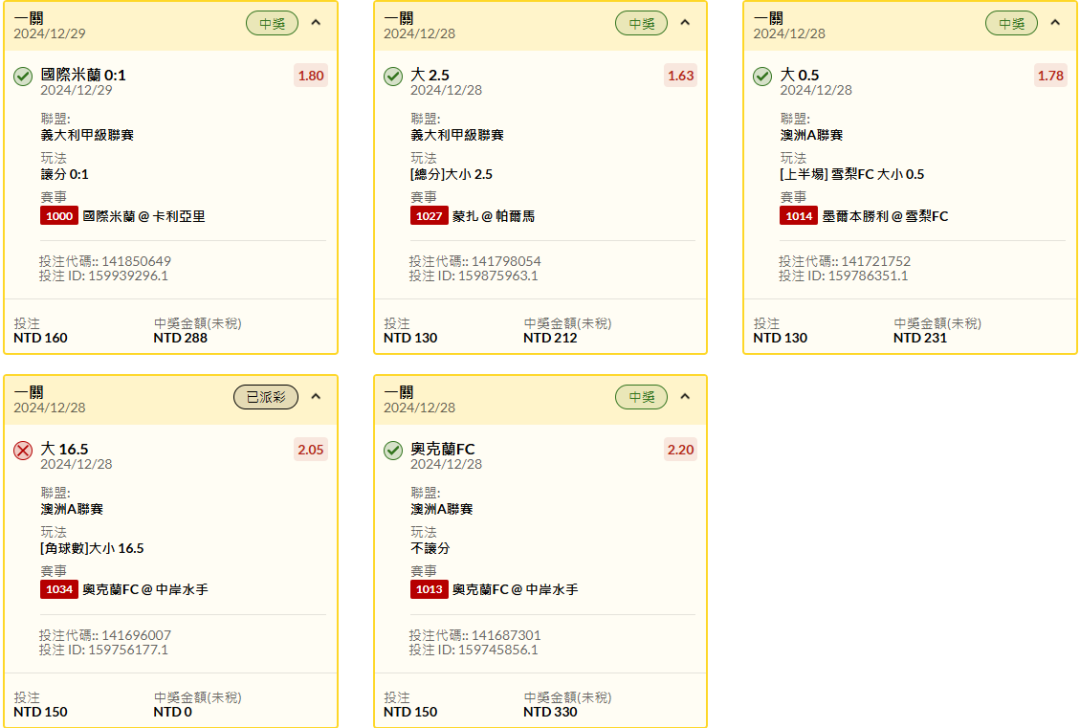Select 奧克蘭FC @ 中岸水手 next to 1013
This screenshot has height=728, width=1080.
tap(515, 590)
